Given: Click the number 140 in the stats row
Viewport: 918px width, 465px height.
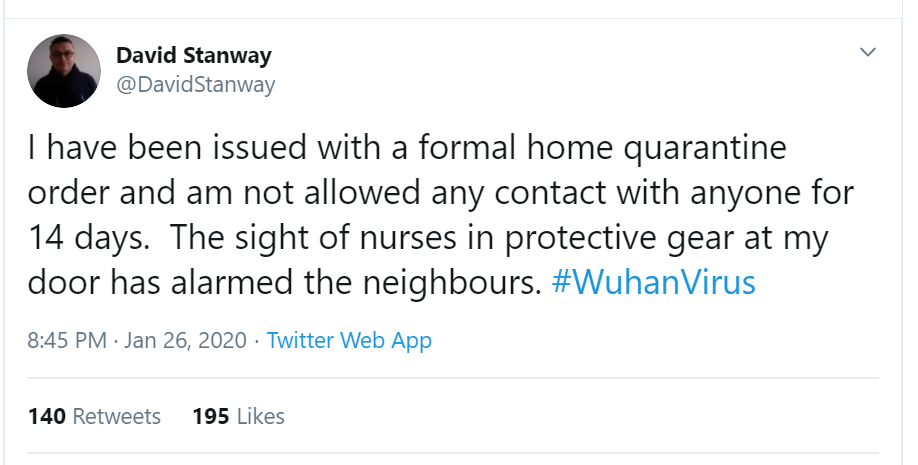Looking at the screenshot, I should click(47, 416).
